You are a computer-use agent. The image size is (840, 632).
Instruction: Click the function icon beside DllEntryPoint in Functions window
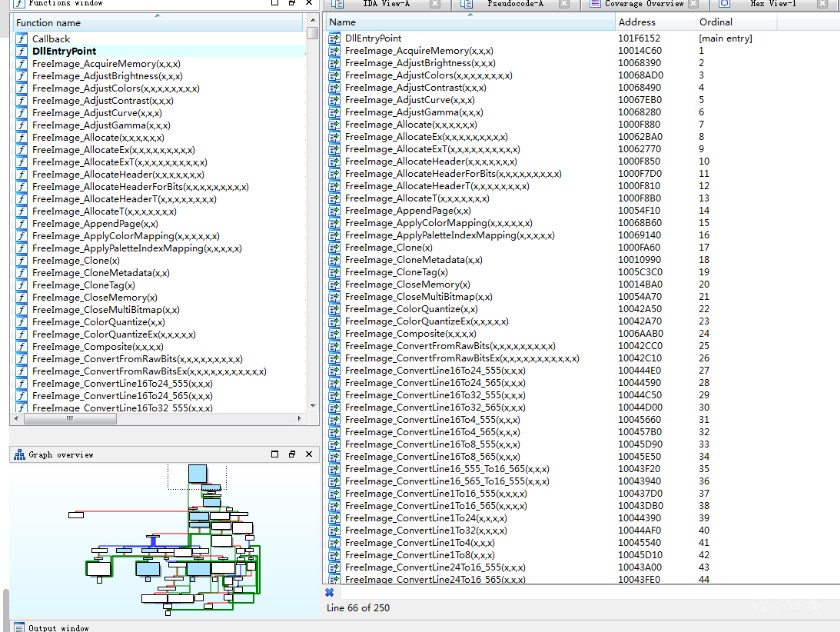point(21,51)
